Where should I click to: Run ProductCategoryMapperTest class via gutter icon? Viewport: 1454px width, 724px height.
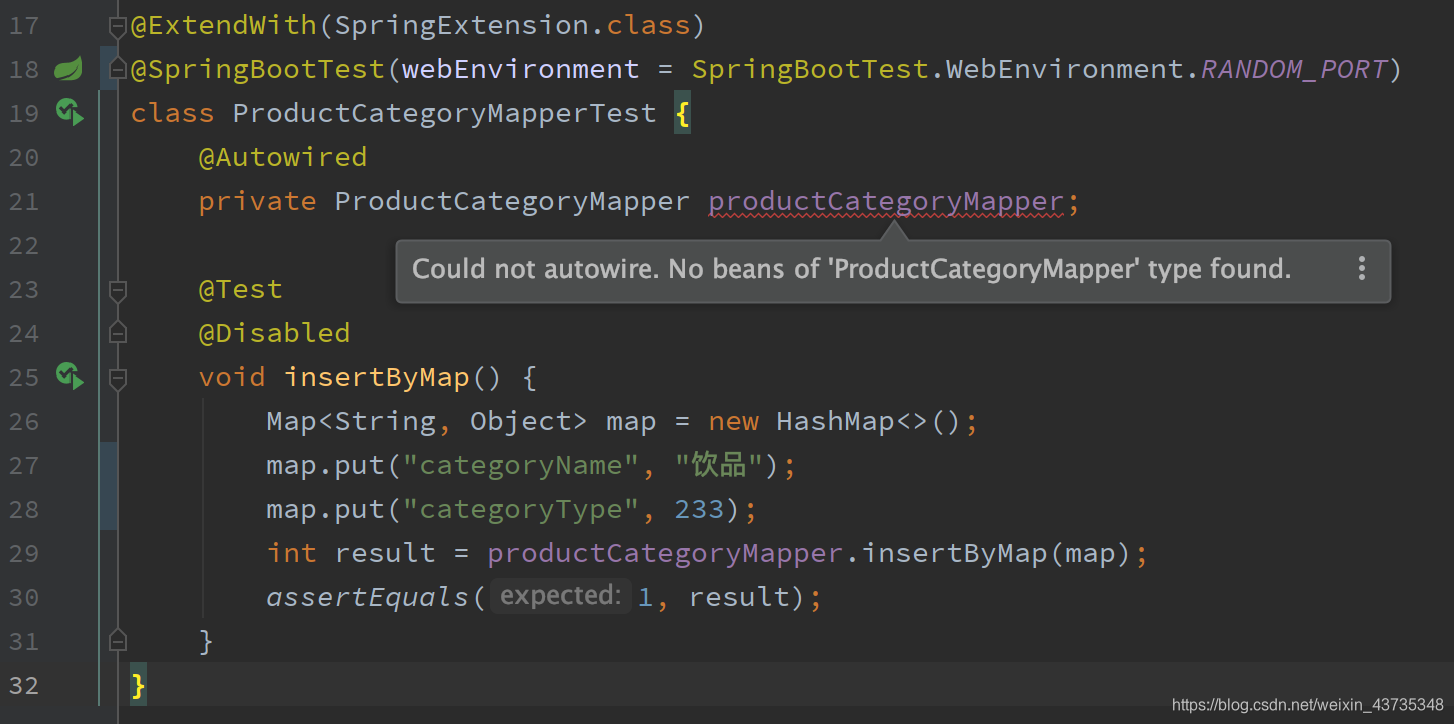[69, 112]
